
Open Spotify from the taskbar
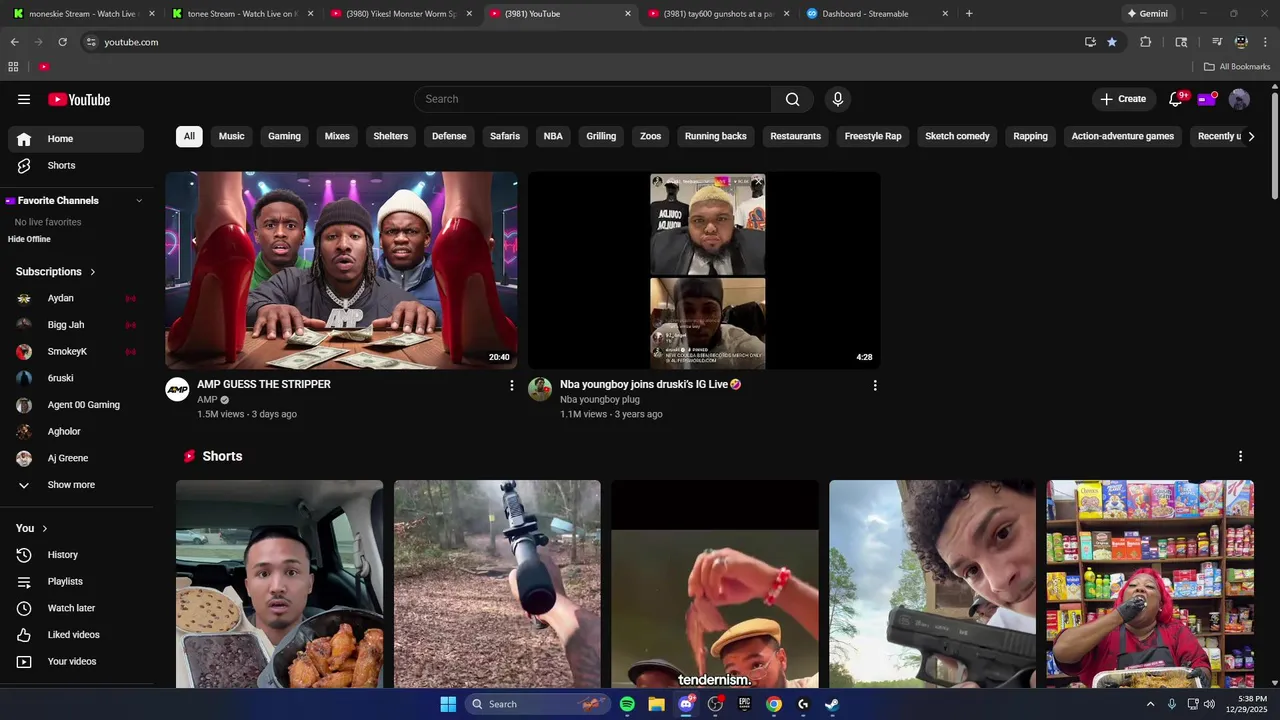point(627,704)
